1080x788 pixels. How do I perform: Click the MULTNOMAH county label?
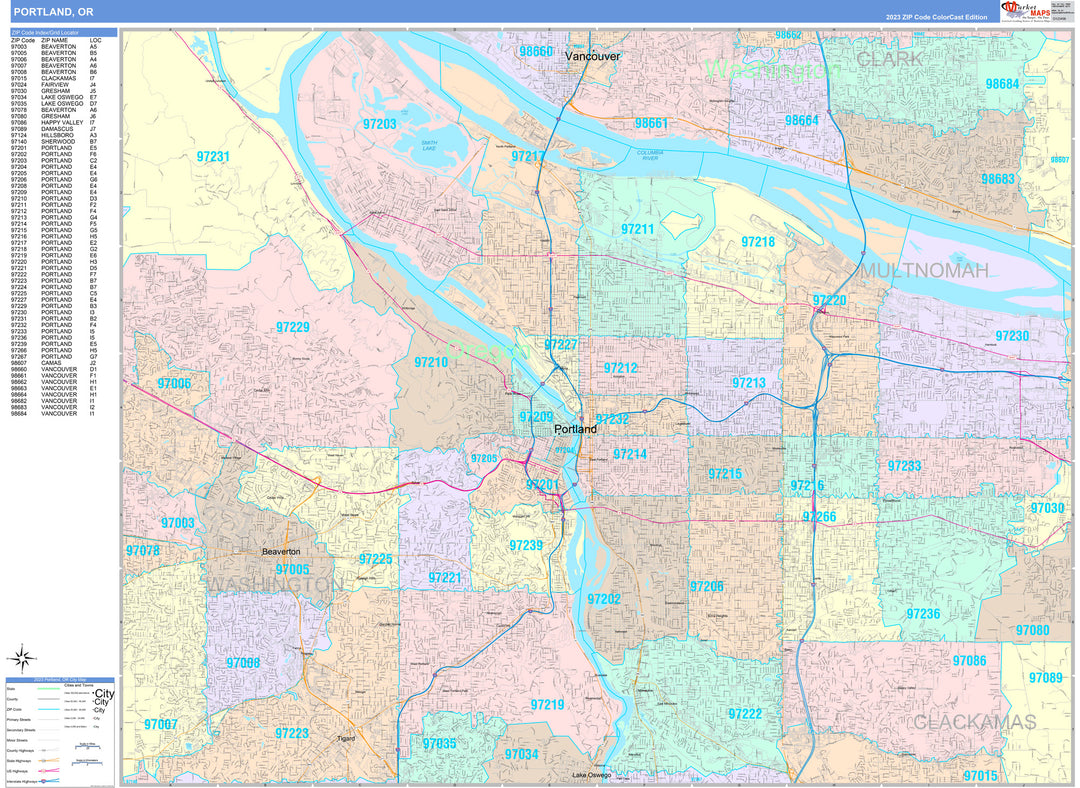(924, 271)
